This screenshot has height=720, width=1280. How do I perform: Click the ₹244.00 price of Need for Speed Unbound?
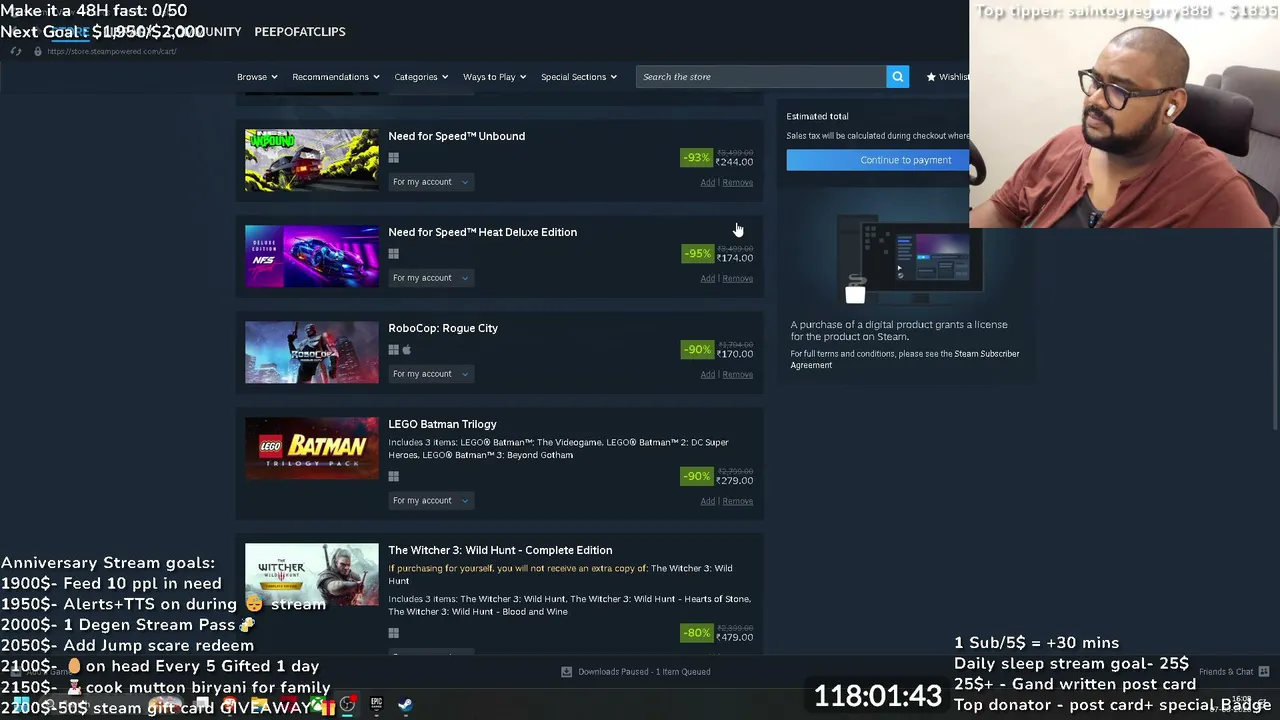(x=735, y=162)
